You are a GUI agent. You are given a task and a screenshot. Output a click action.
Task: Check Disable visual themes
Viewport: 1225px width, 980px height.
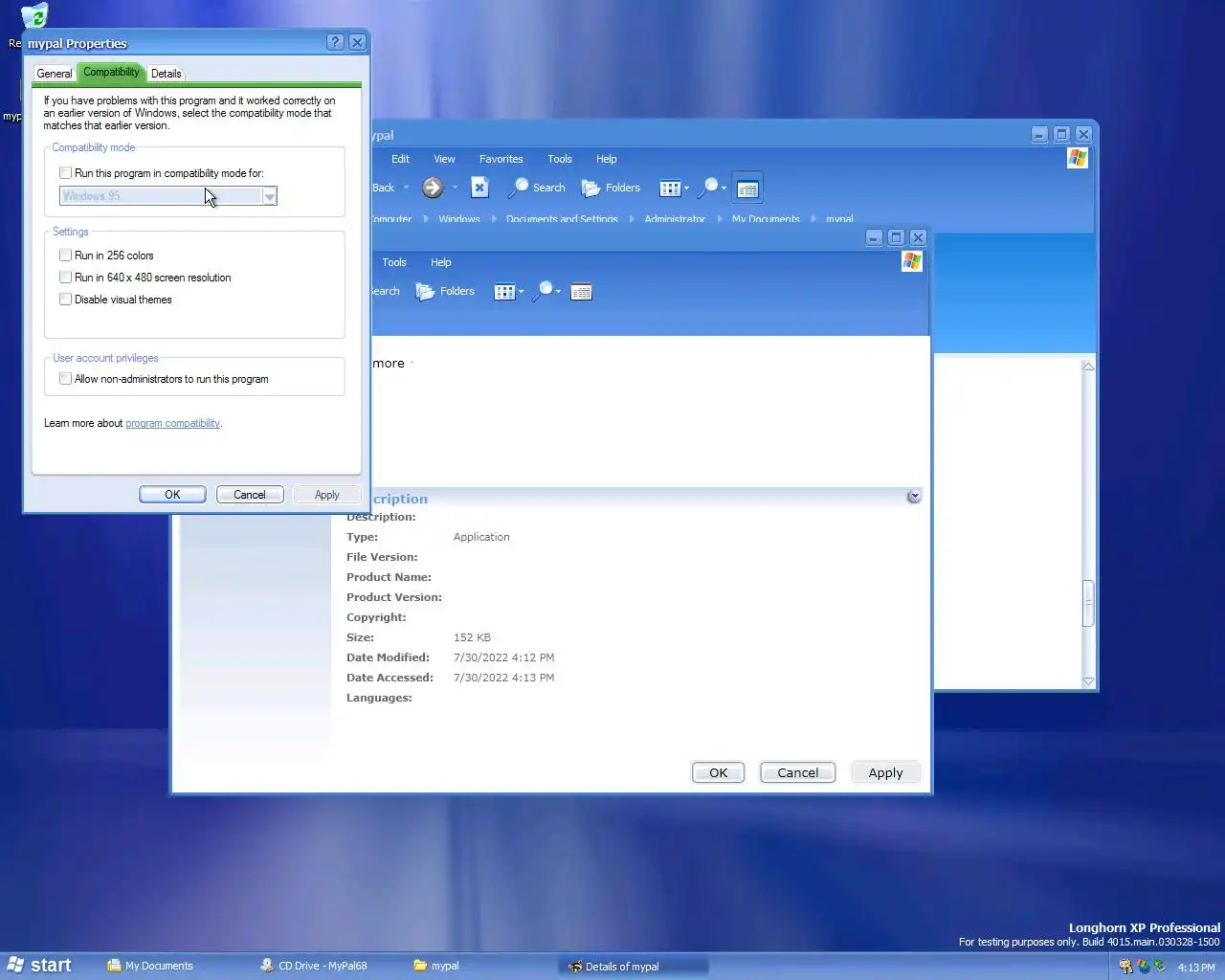point(65,300)
